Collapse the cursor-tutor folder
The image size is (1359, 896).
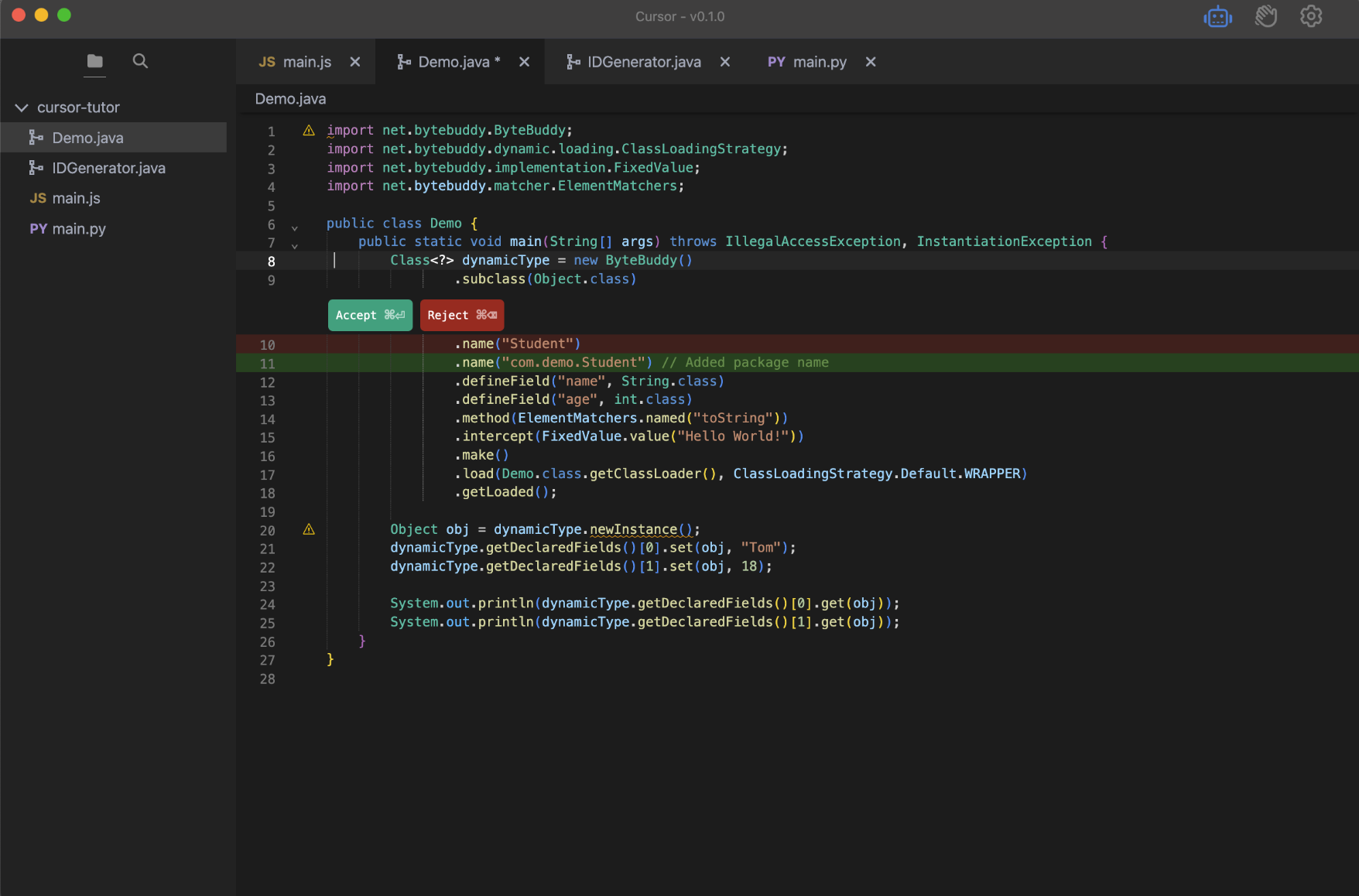[x=22, y=108]
